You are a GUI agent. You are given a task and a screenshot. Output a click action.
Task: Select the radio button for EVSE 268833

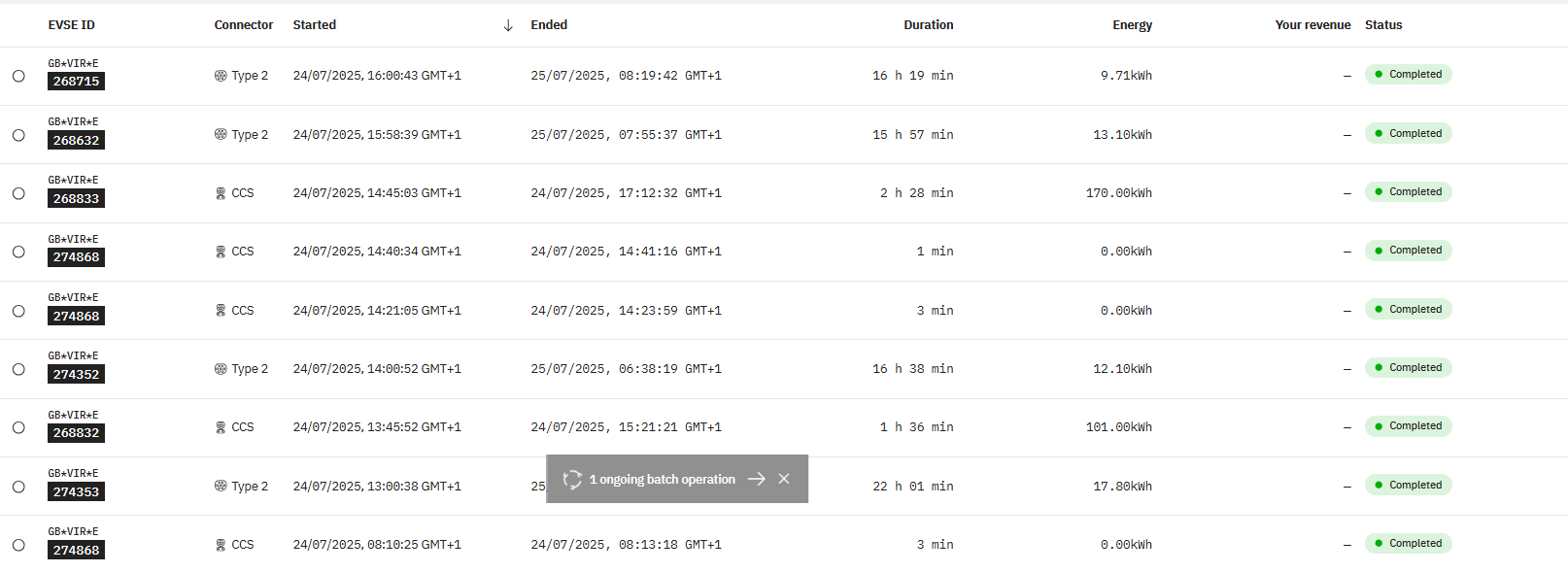click(18, 193)
